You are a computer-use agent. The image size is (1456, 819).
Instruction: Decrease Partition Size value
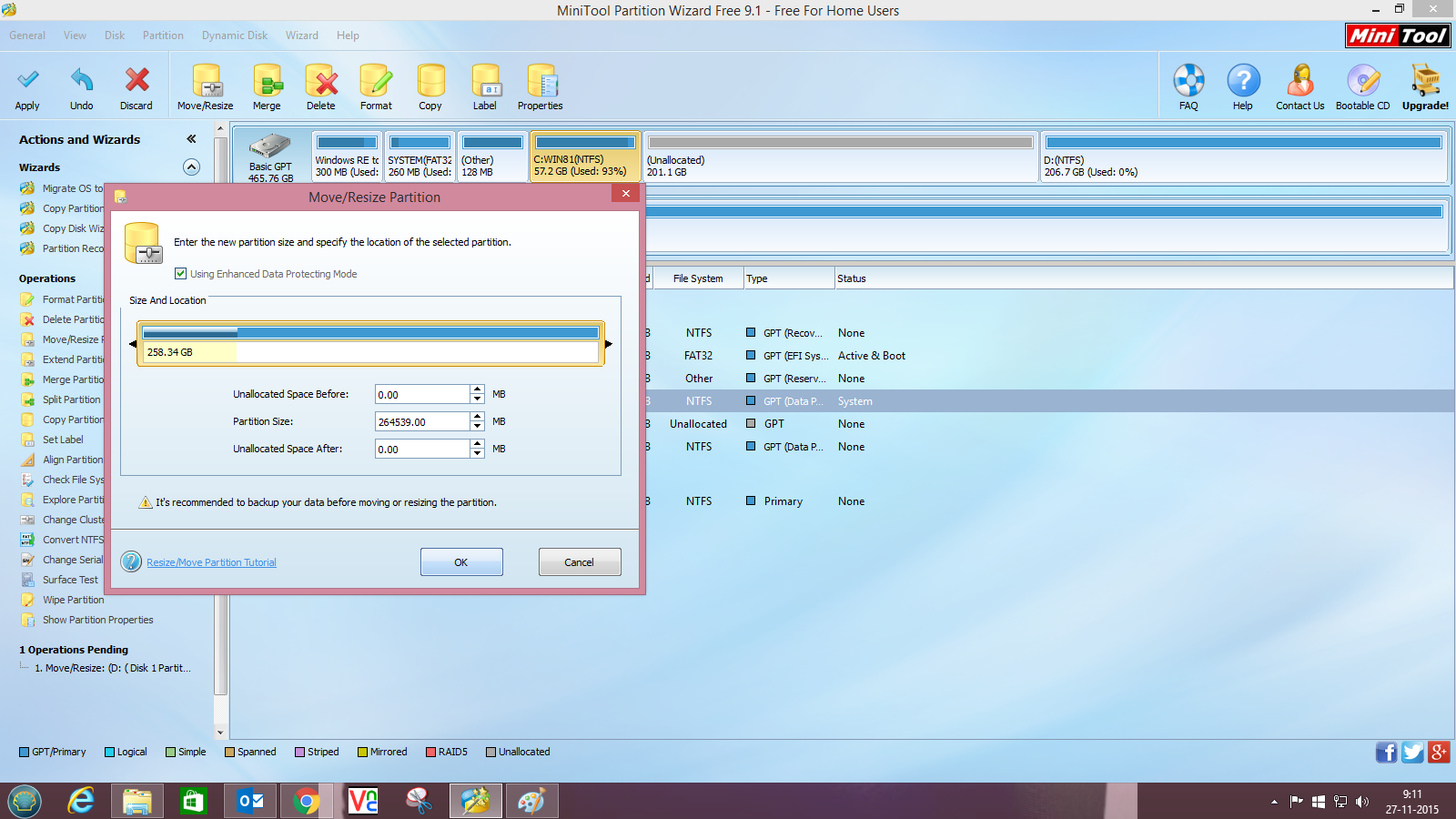[x=477, y=426]
